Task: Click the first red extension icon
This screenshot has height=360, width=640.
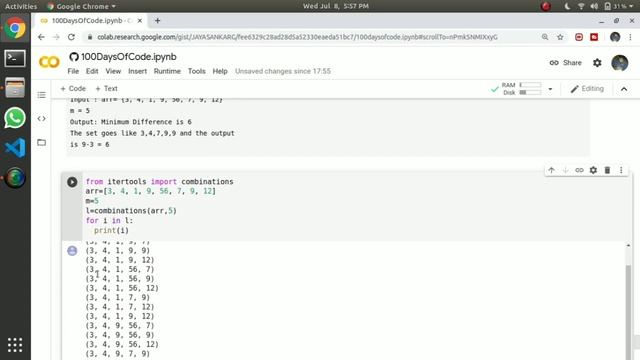Action: tap(579, 37)
